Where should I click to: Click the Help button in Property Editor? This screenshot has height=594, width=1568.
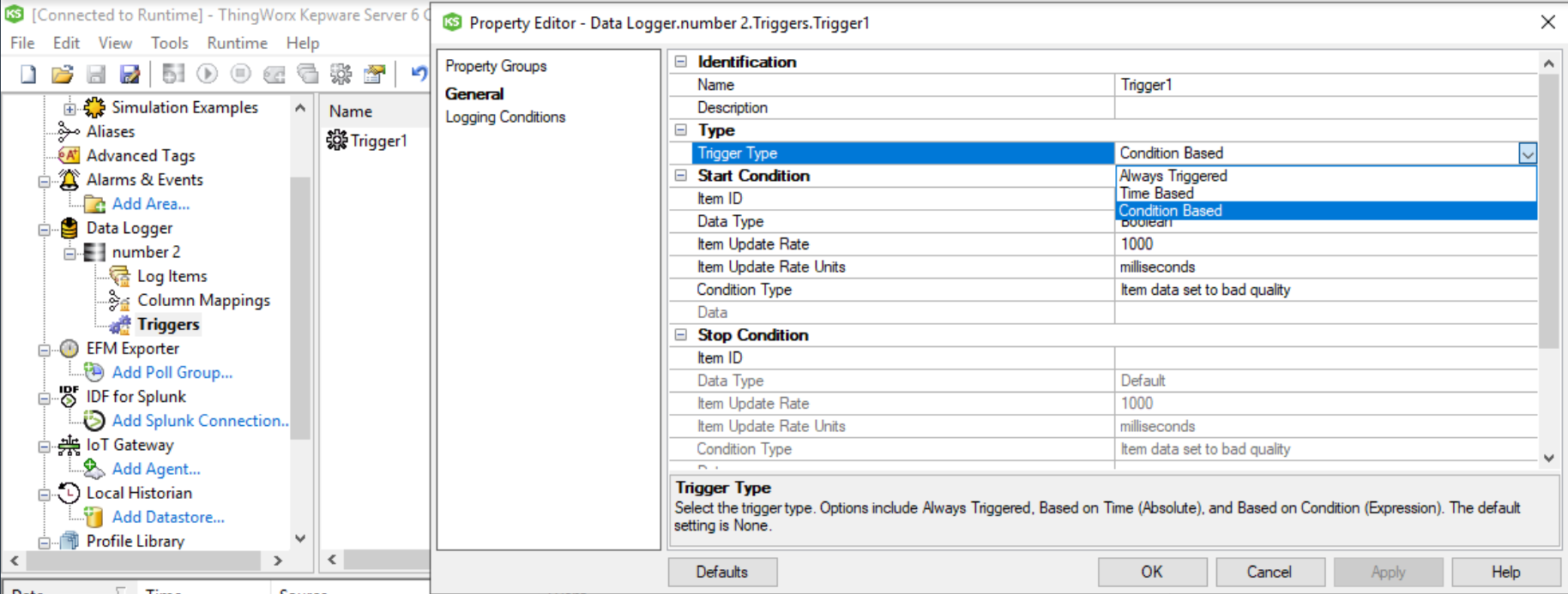point(1505,572)
